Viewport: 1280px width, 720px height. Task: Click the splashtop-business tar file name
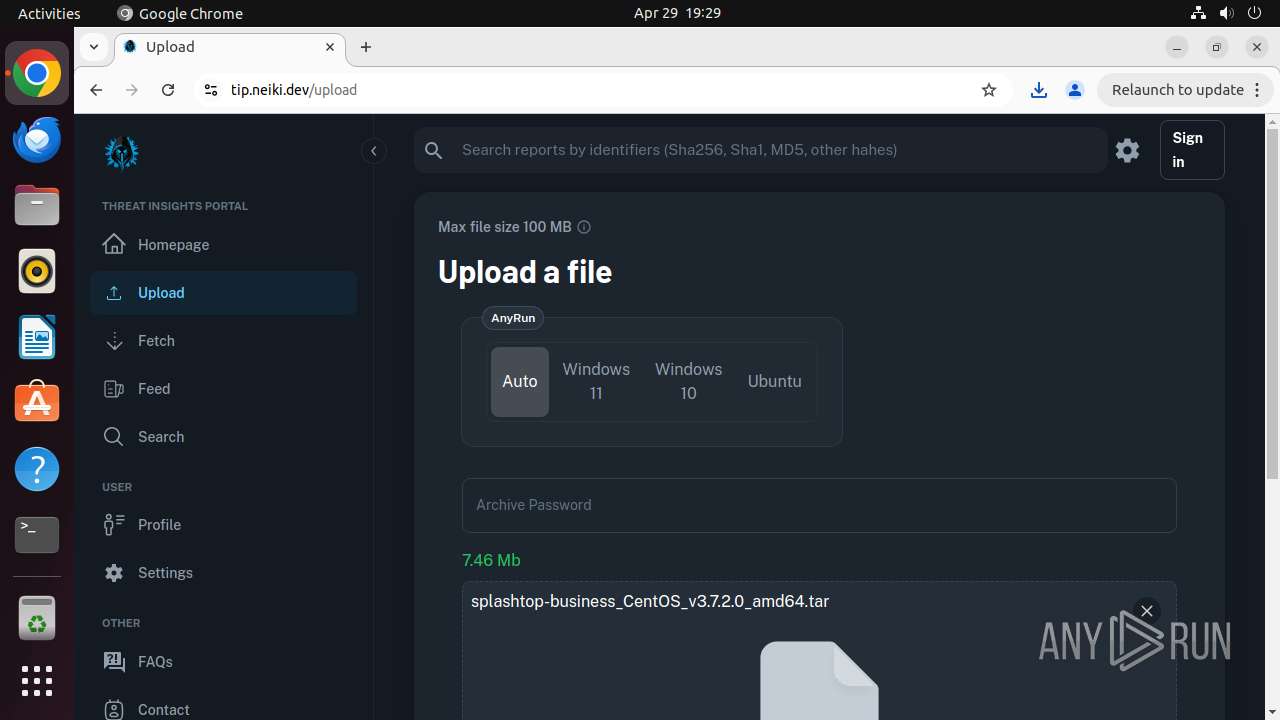tap(650, 601)
